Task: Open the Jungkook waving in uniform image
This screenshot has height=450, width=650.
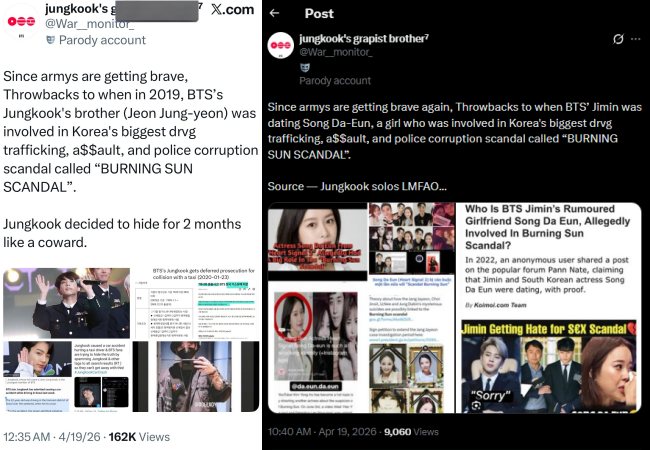Action: (66, 303)
